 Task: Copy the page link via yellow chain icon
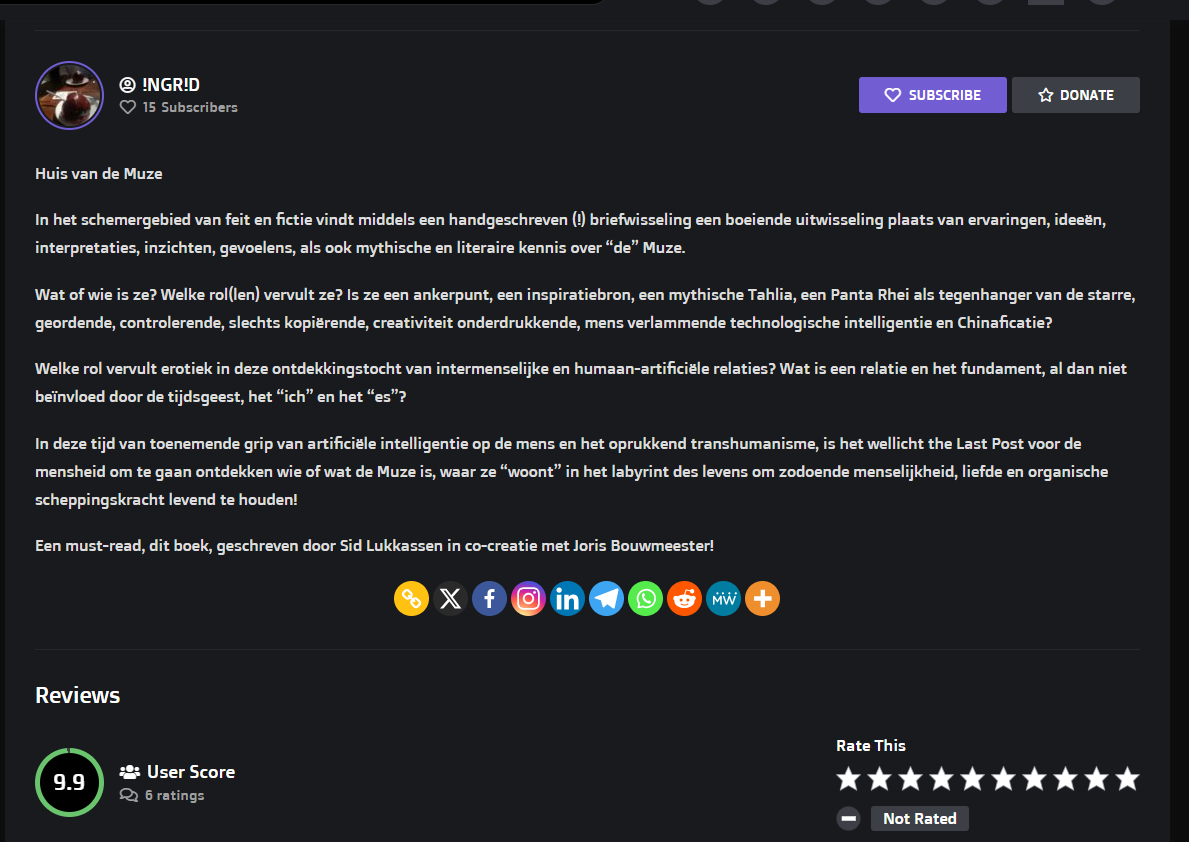click(x=411, y=599)
